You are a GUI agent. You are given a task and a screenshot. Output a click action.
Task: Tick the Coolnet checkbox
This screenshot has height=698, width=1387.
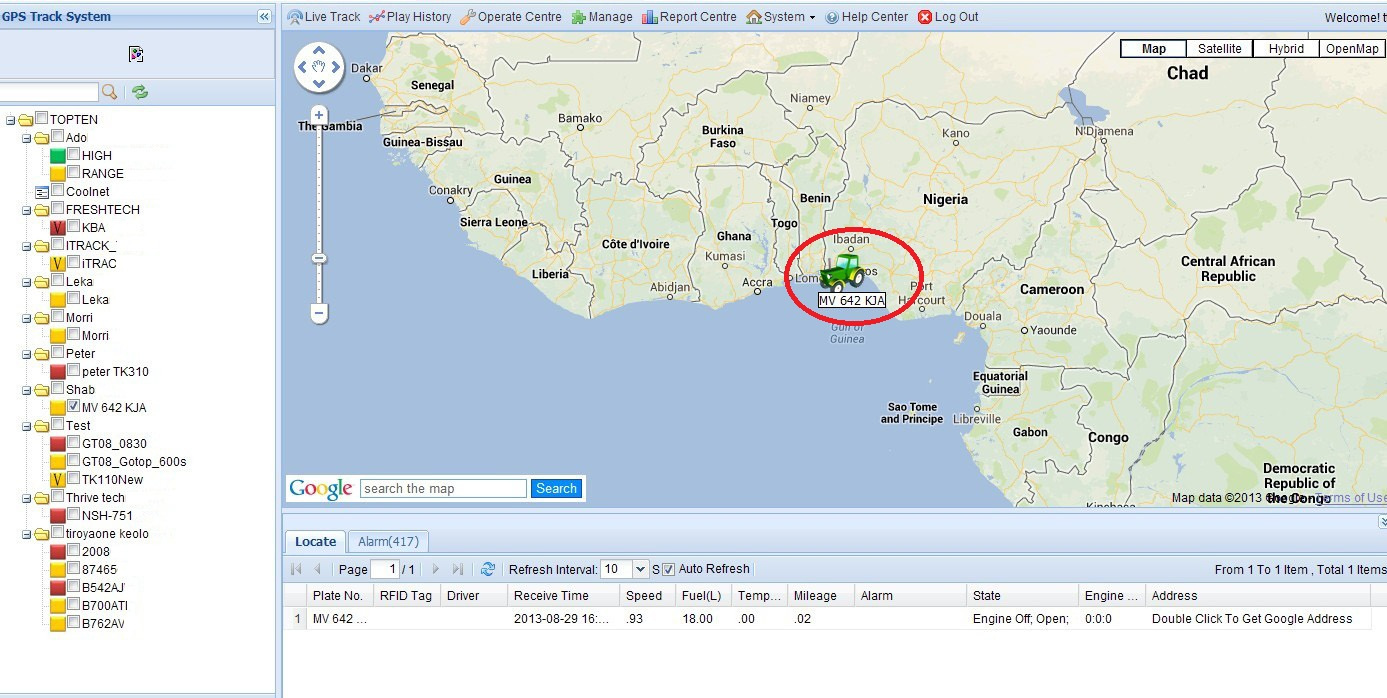point(58,190)
